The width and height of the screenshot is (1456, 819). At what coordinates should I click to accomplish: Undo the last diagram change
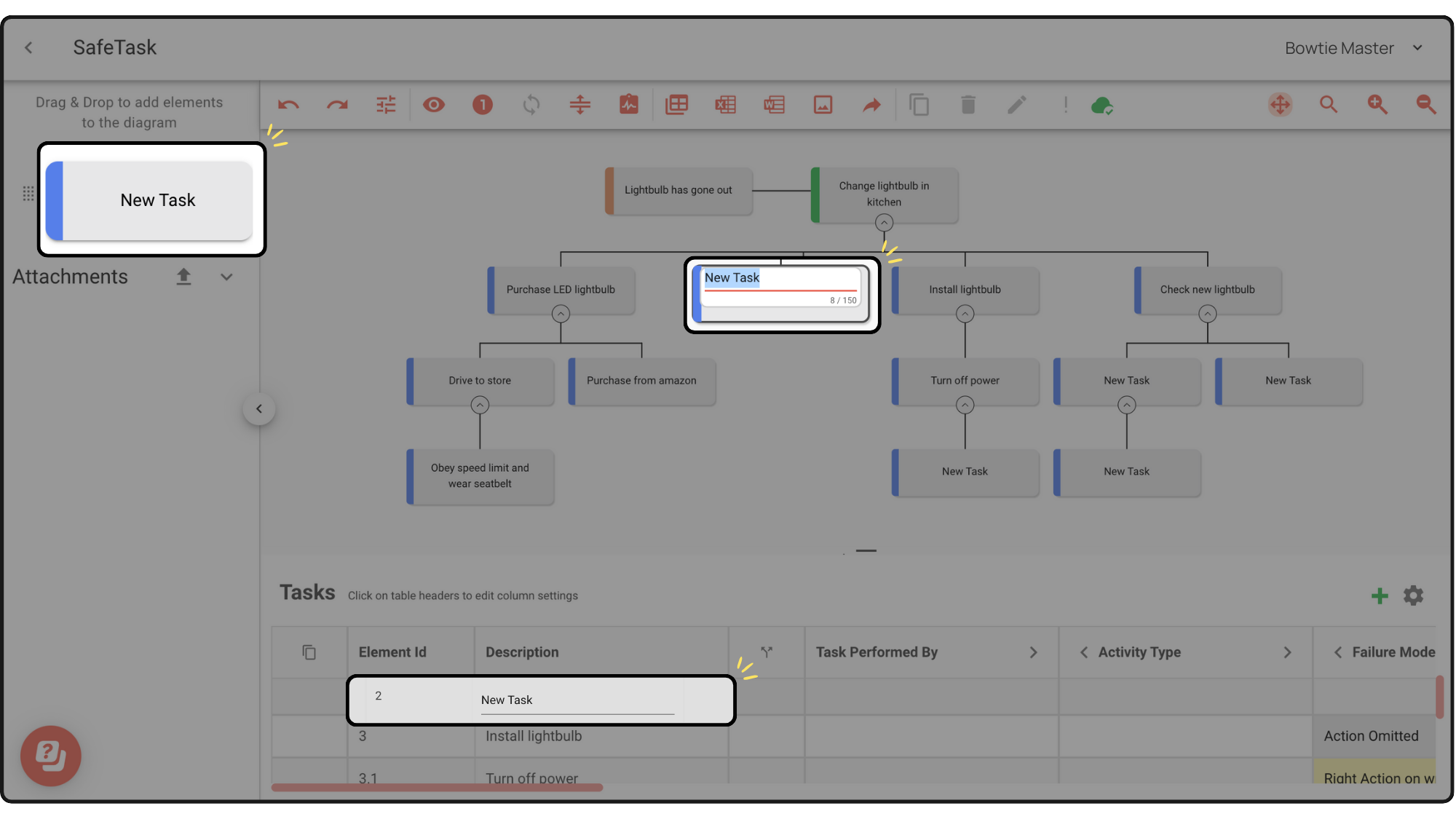(288, 105)
